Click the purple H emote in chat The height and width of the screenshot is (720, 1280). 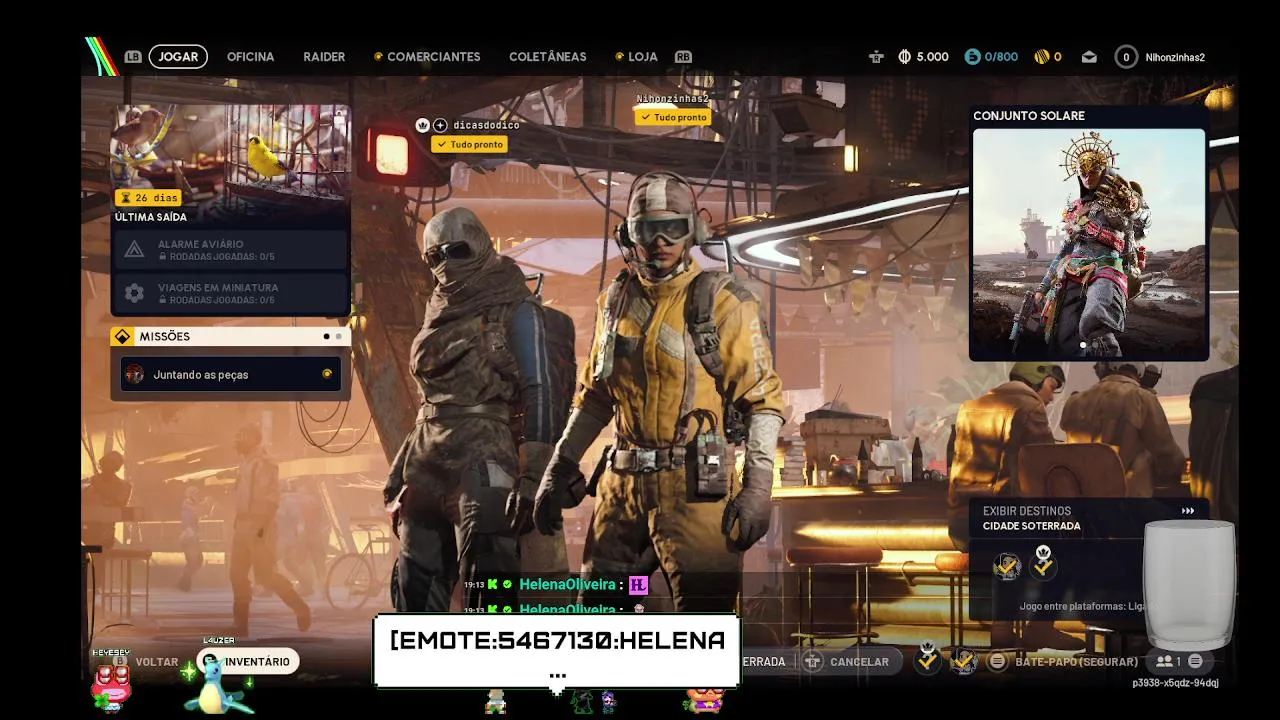pyautogui.click(x=638, y=585)
